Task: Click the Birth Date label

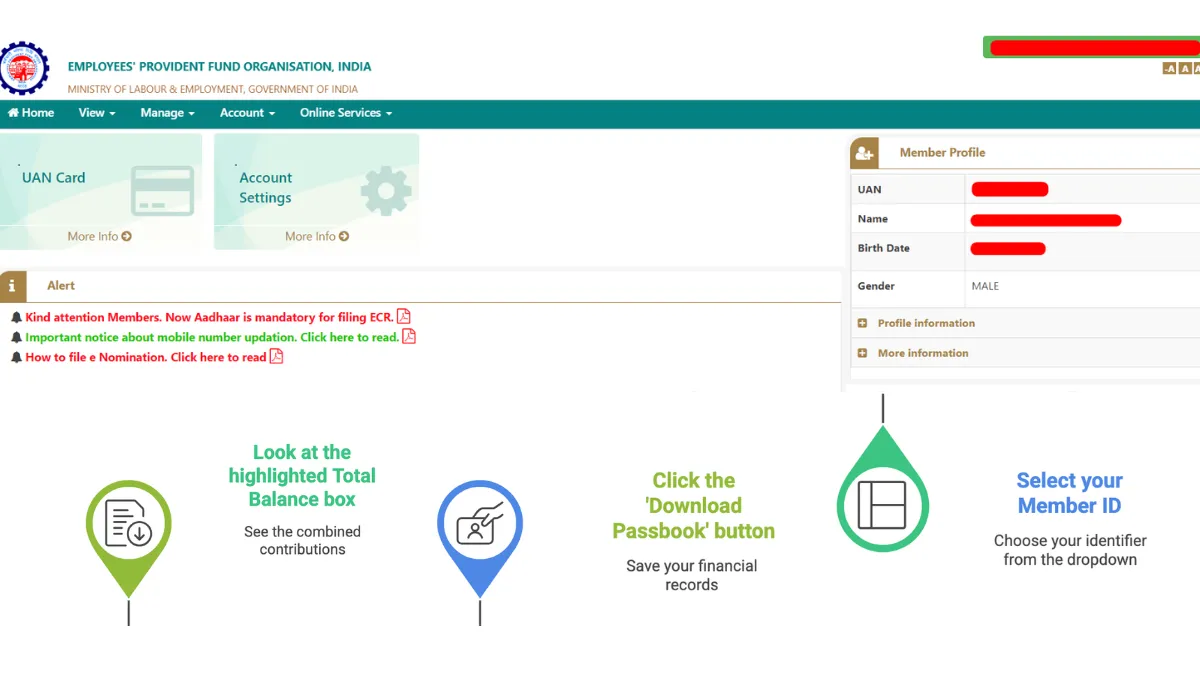Action: coord(883,248)
